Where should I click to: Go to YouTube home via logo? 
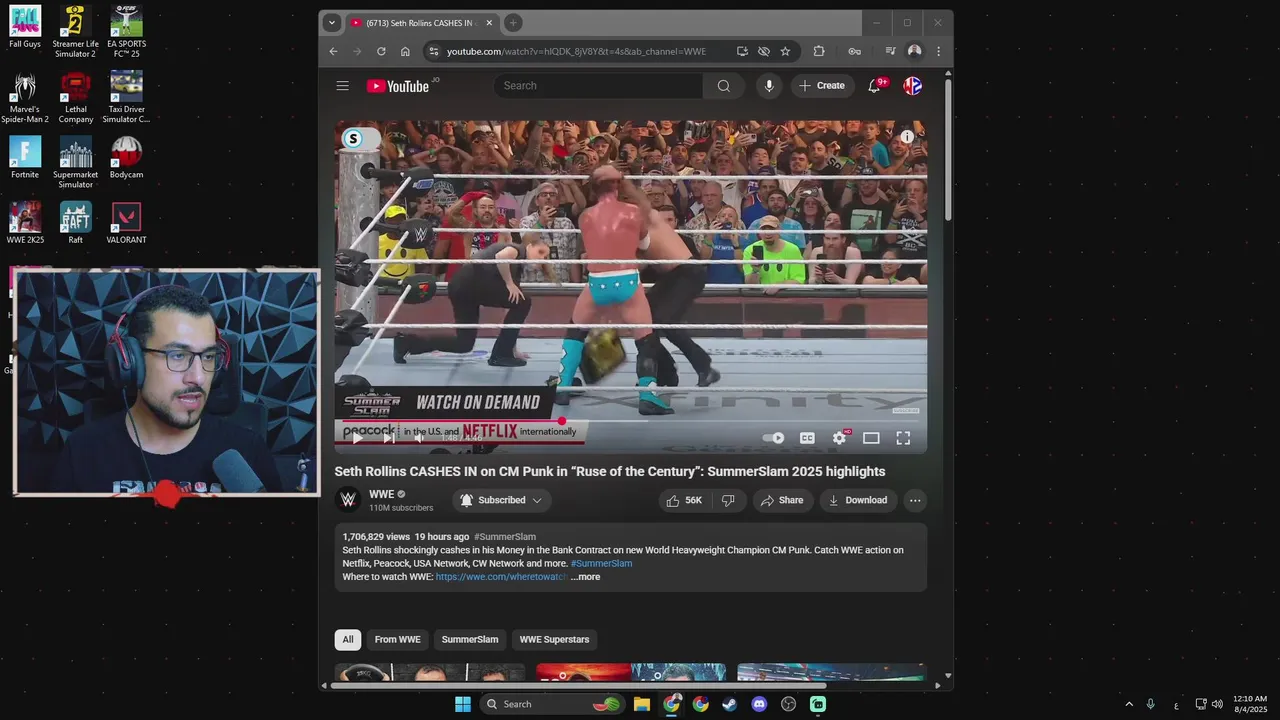point(398,86)
